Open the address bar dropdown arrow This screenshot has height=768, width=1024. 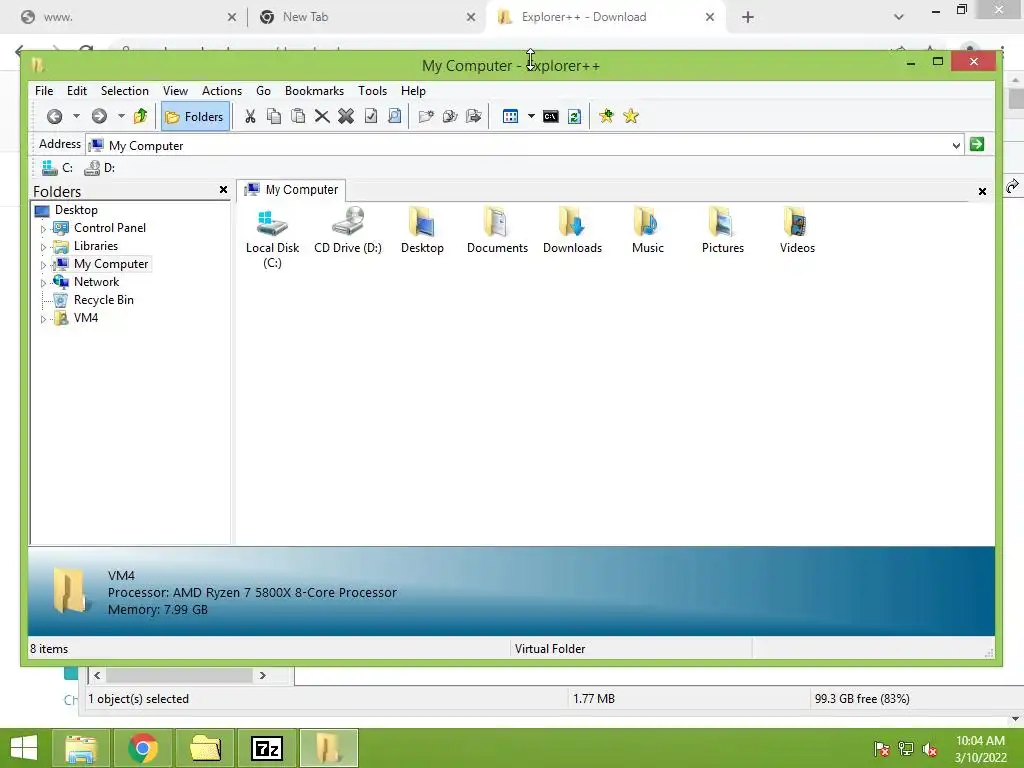click(x=956, y=146)
